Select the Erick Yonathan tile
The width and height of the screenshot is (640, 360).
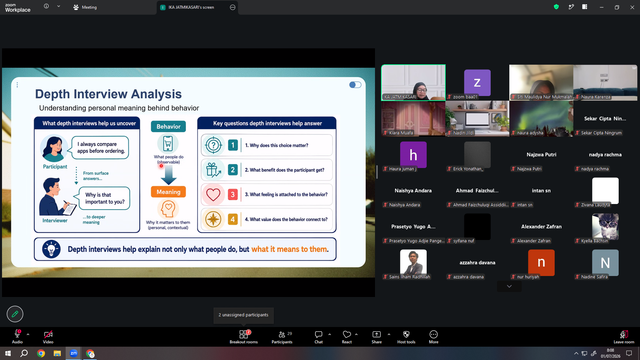pyautogui.click(x=477, y=155)
